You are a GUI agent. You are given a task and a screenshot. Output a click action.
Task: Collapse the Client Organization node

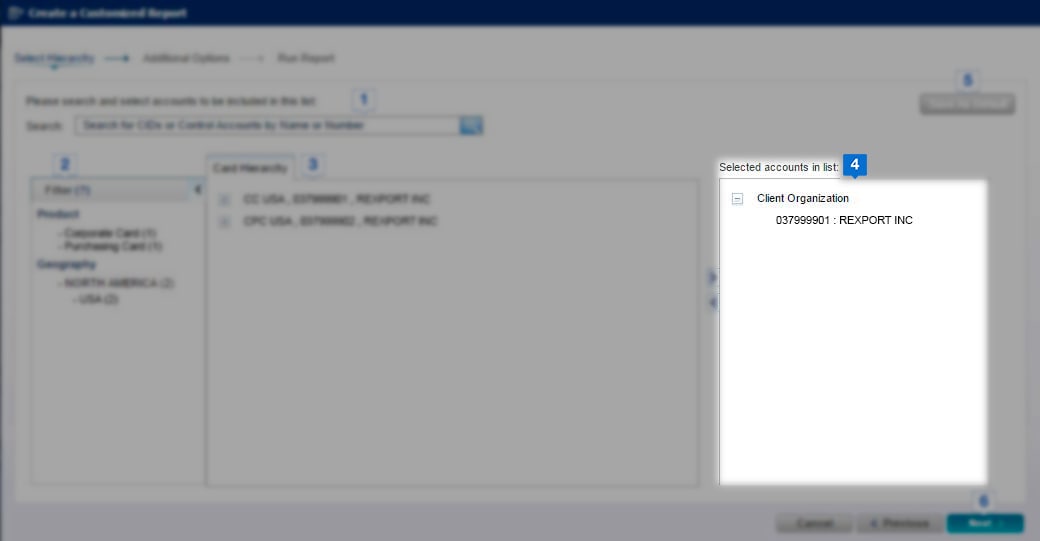point(737,198)
